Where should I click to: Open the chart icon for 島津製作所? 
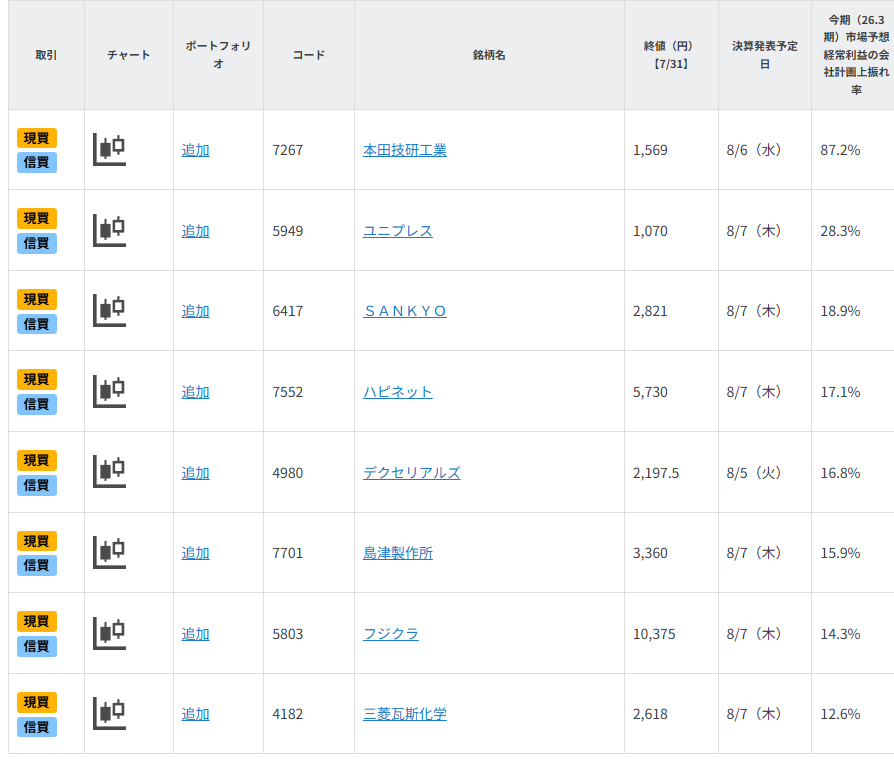[x=109, y=552]
